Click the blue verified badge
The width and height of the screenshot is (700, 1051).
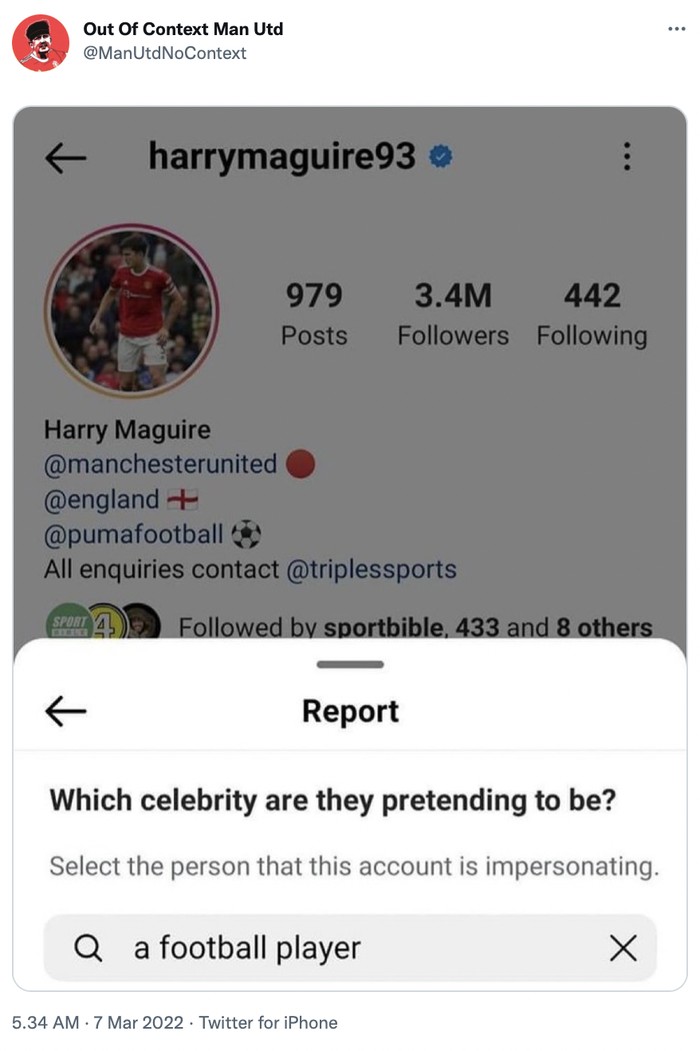pos(440,157)
